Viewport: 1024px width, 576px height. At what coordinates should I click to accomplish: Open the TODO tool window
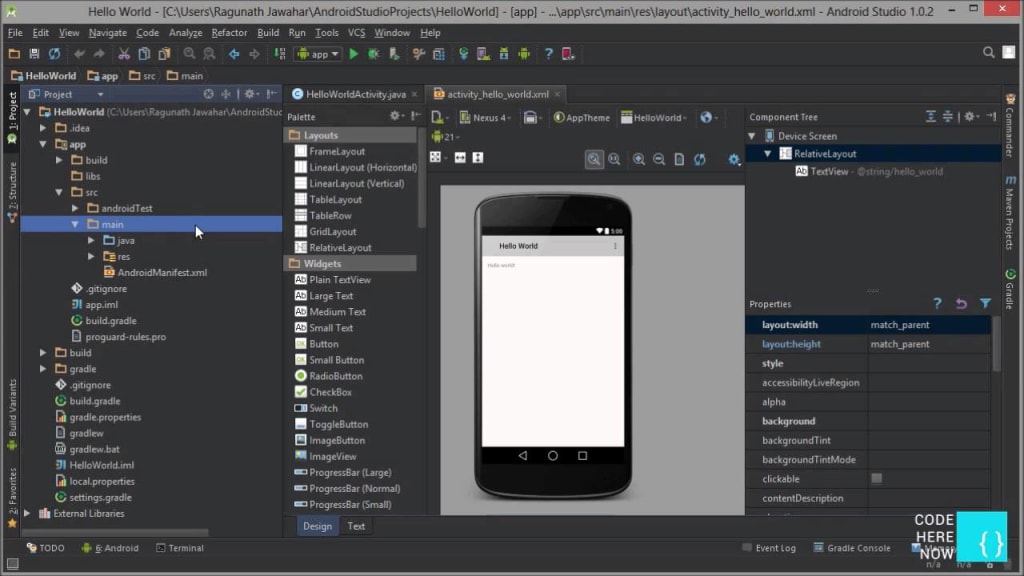pyautogui.click(x=46, y=548)
